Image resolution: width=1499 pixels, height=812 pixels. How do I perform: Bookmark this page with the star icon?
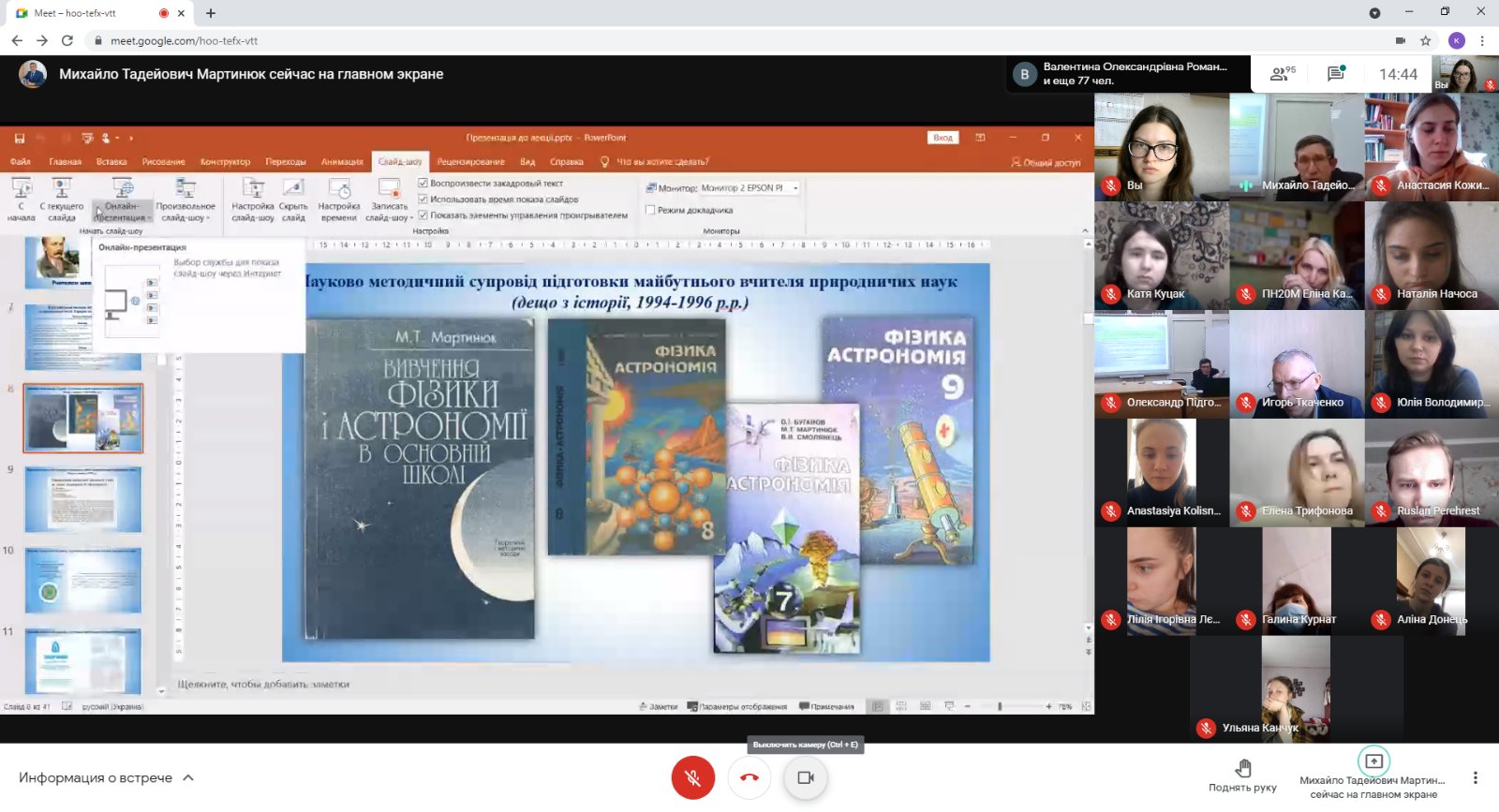click(1426, 40)
